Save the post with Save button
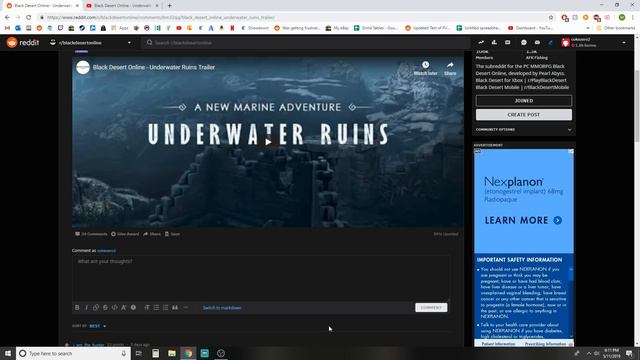 tap(172, 234)
